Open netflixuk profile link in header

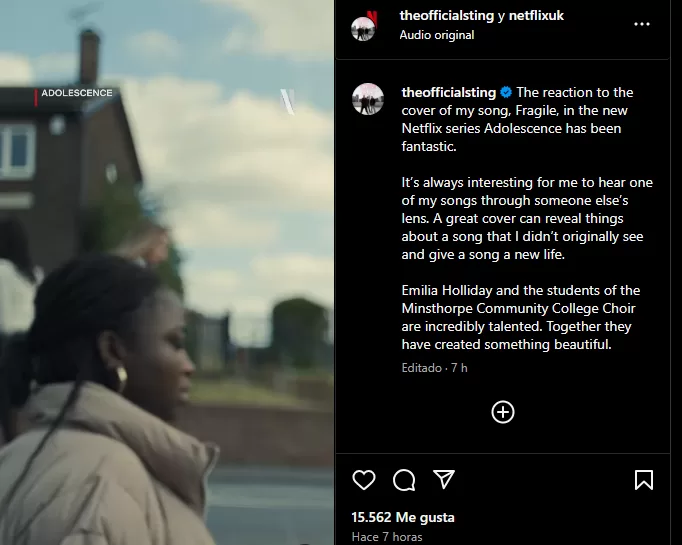tap(536, 15)
